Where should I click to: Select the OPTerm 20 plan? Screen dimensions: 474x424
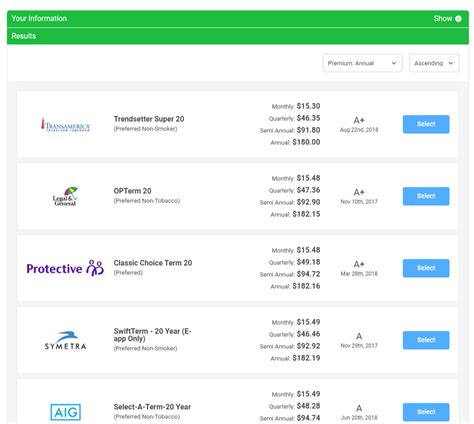[x=426, y=196]
